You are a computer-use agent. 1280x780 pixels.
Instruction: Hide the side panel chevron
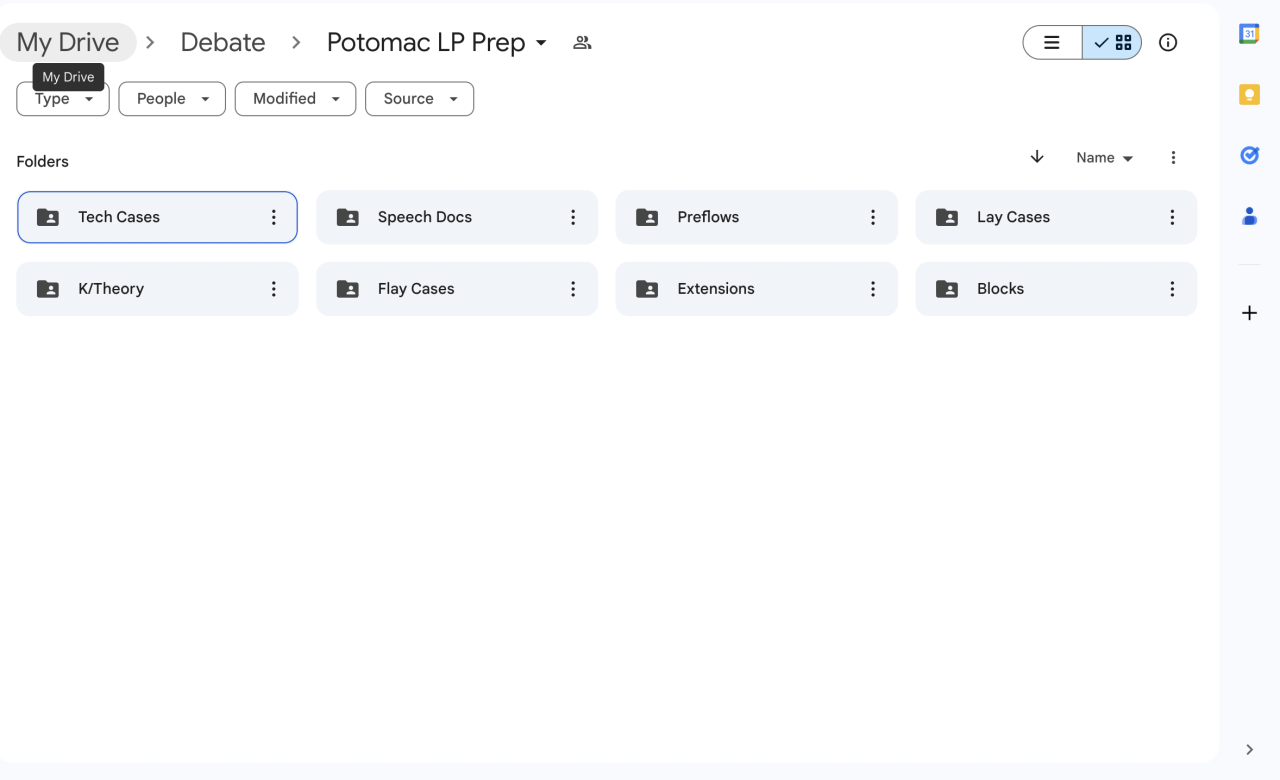(x=1249, y=750)
